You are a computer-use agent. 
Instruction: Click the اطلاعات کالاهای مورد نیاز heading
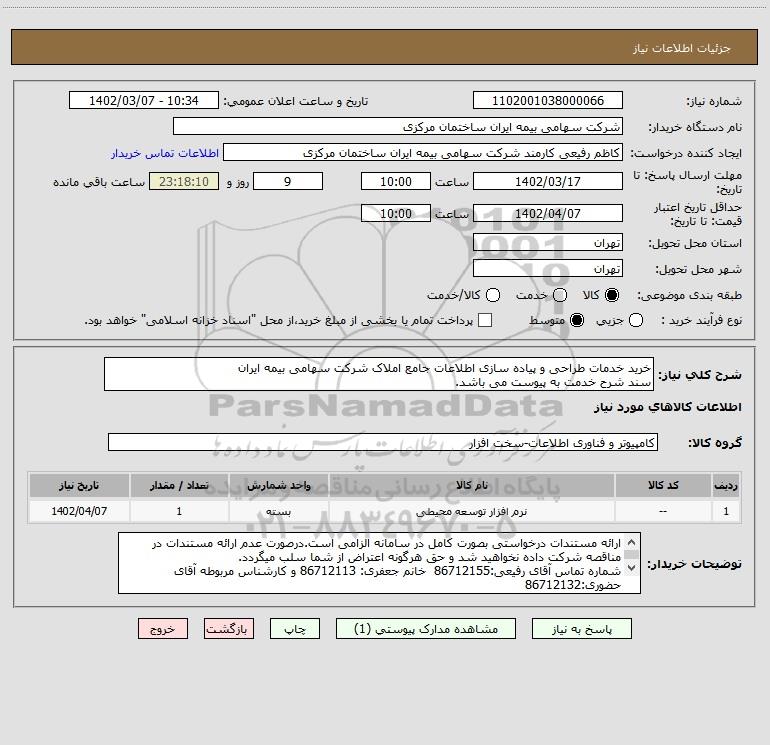coord(667,407)
